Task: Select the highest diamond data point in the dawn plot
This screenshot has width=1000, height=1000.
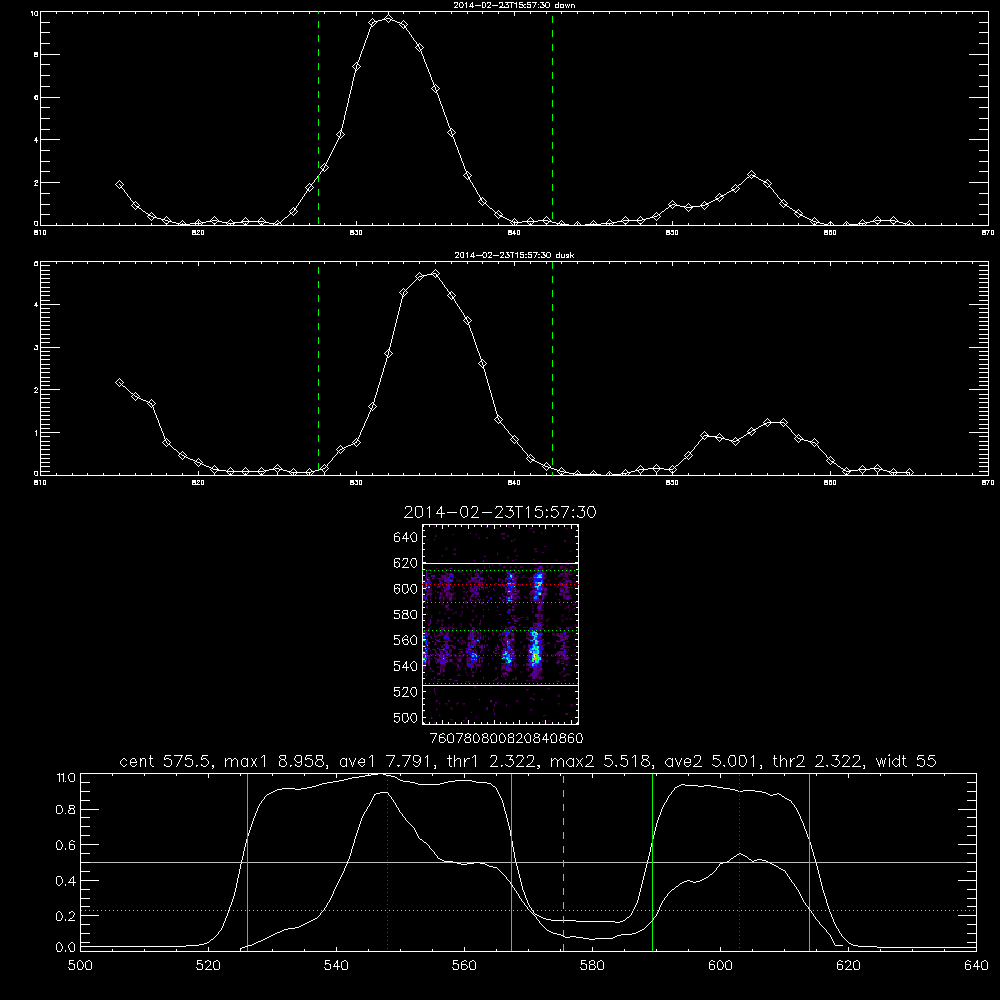Action: (x=388, y=18)
